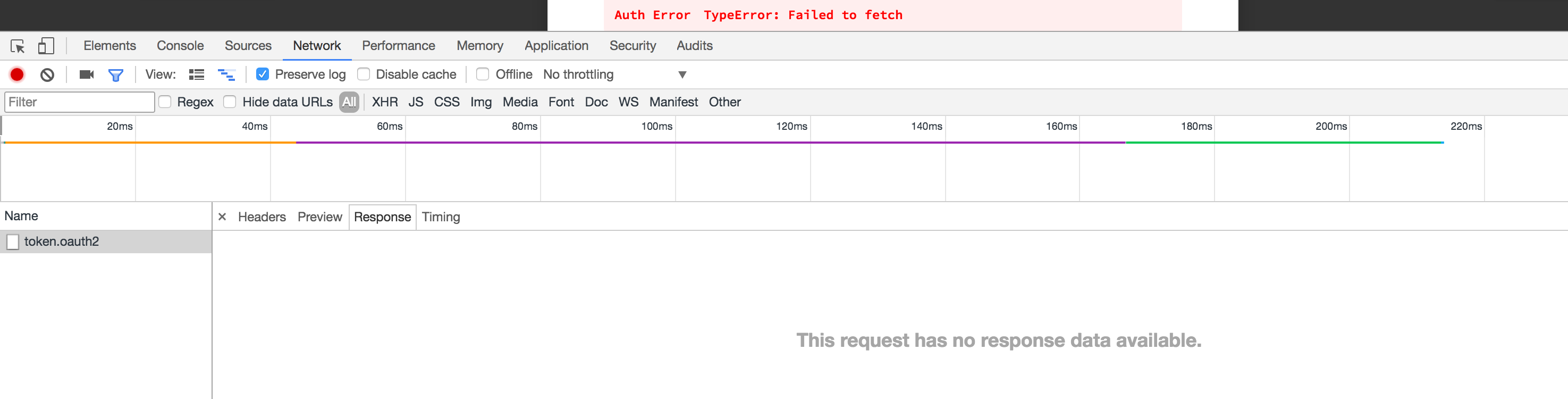1568x399 pixels.
Task: Open the Application tab
Action: pyautogui.click(x=557, y=46)
